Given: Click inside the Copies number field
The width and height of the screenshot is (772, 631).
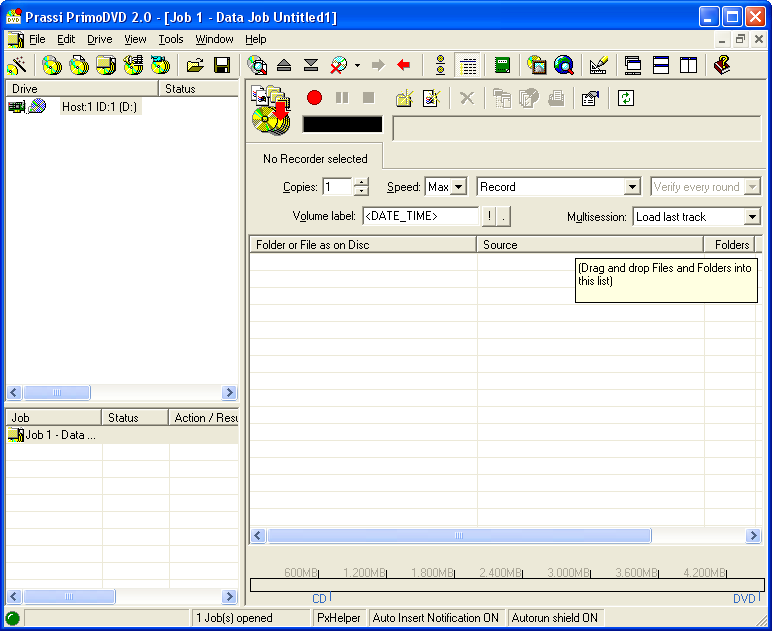Looking at the screenshot, I should [x=337, y=187].
